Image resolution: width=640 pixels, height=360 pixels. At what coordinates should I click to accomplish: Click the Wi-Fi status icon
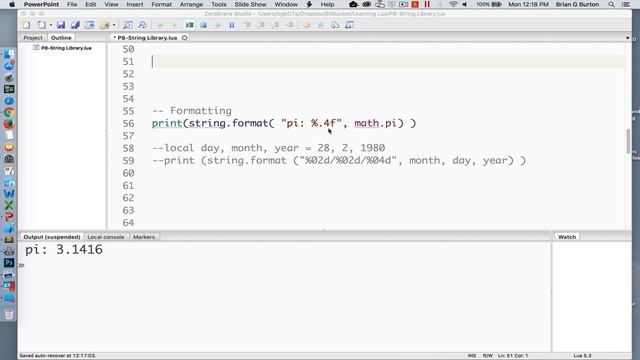coord(453,4)
